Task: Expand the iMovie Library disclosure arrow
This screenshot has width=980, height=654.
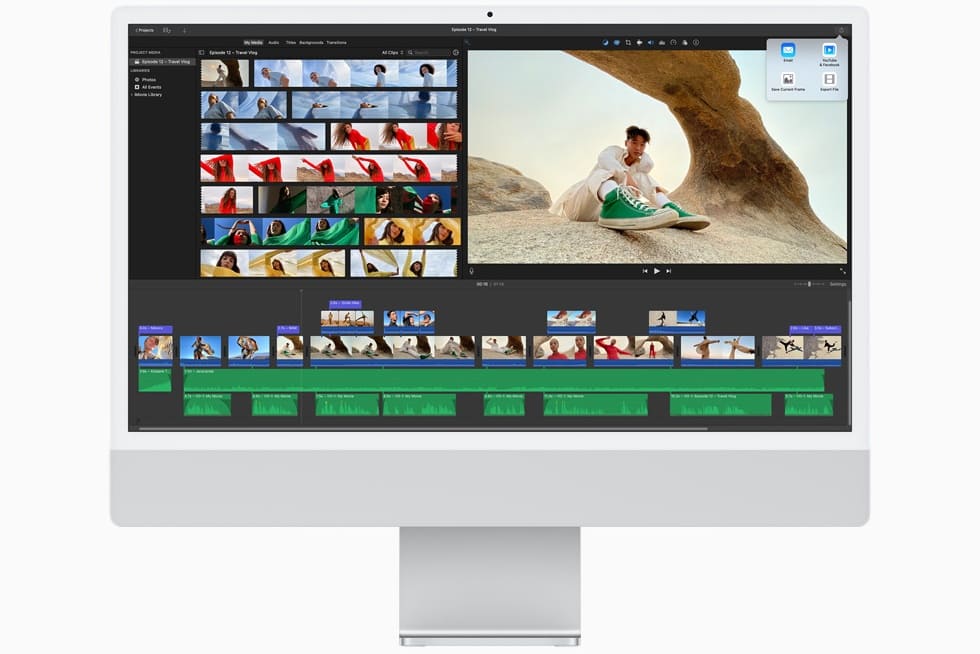Action: [x=132, y=94]
